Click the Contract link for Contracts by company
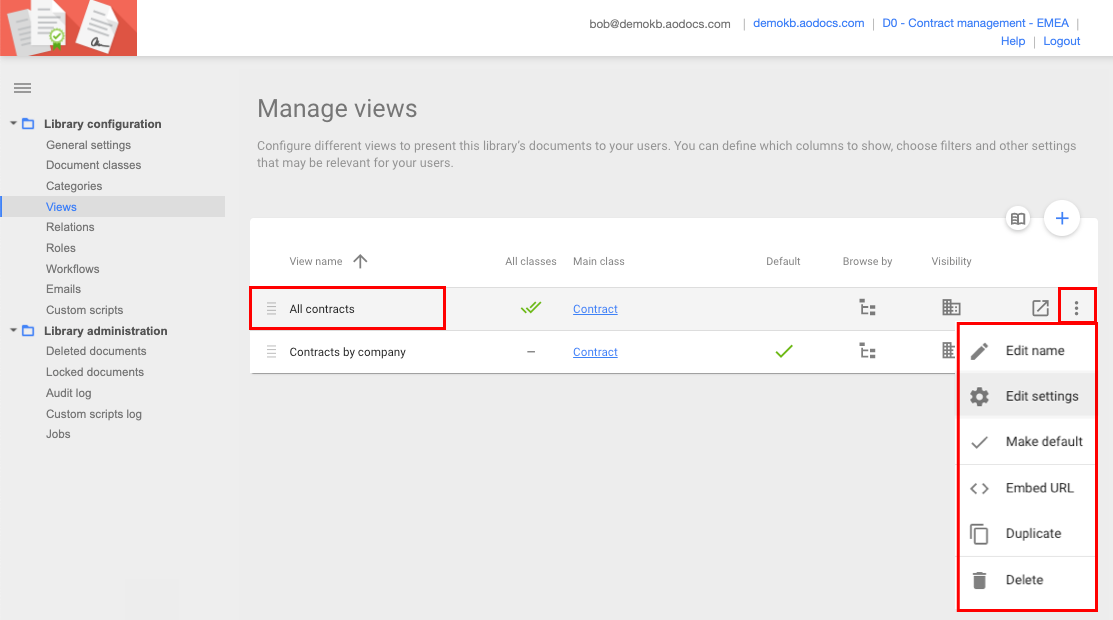The width and height of the screenshot is (1113, 620). point(595,352)
